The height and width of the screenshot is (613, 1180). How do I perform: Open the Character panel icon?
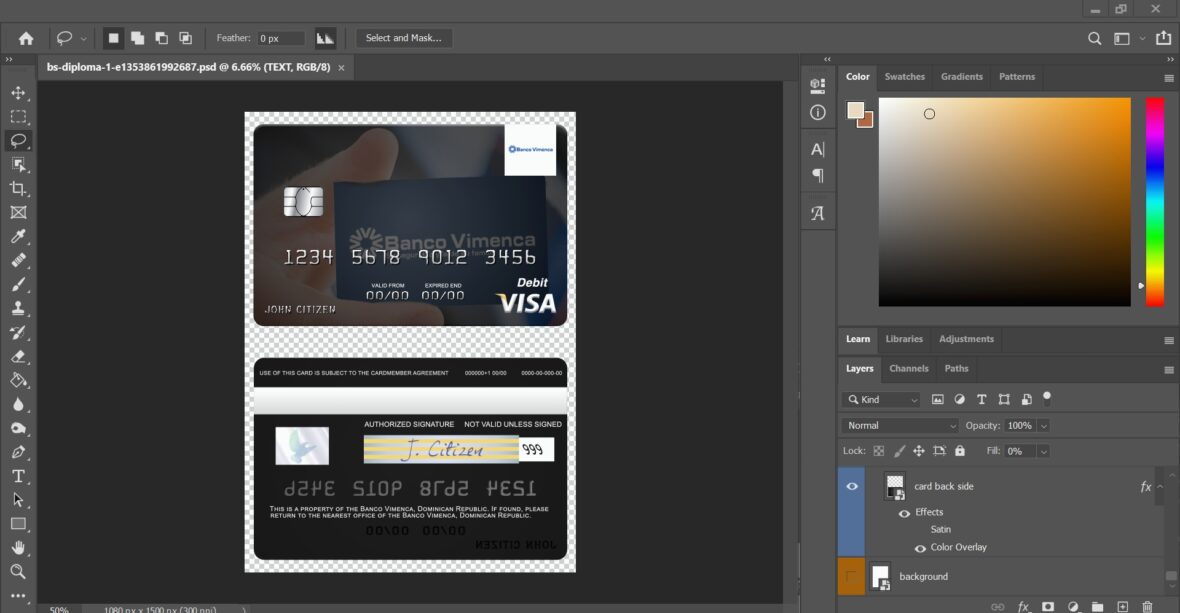[817, 150]
